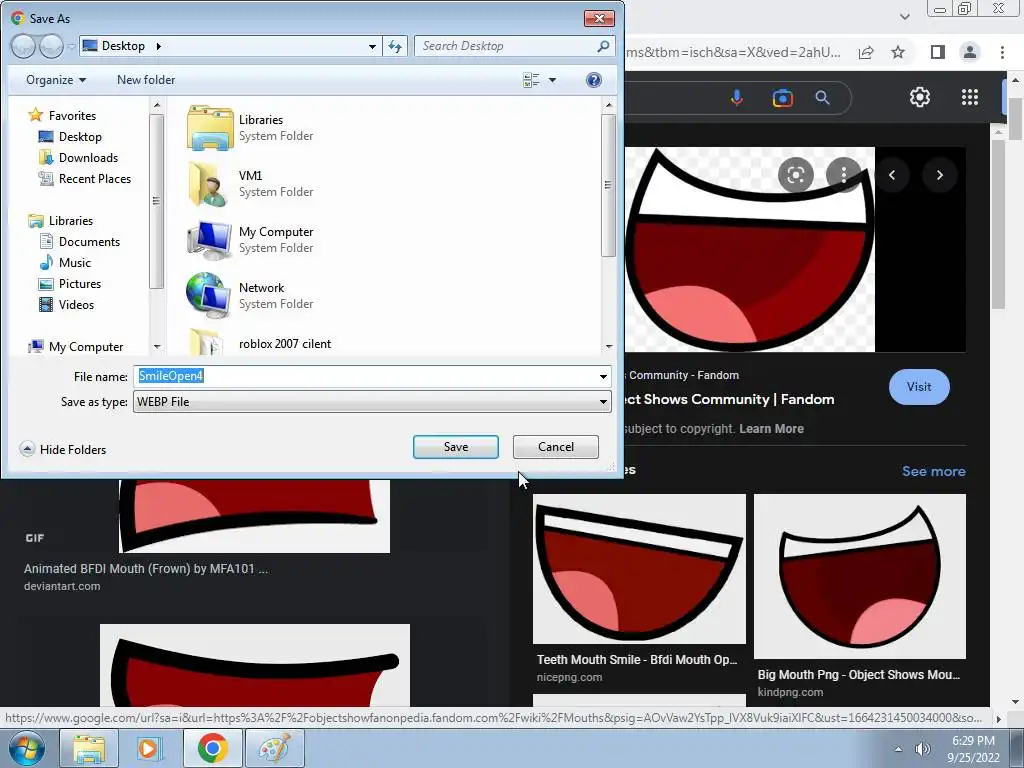The height and width of the screenshot is (768, 1024).
Task: Click the See more link
Action: [x=933, y=471]
